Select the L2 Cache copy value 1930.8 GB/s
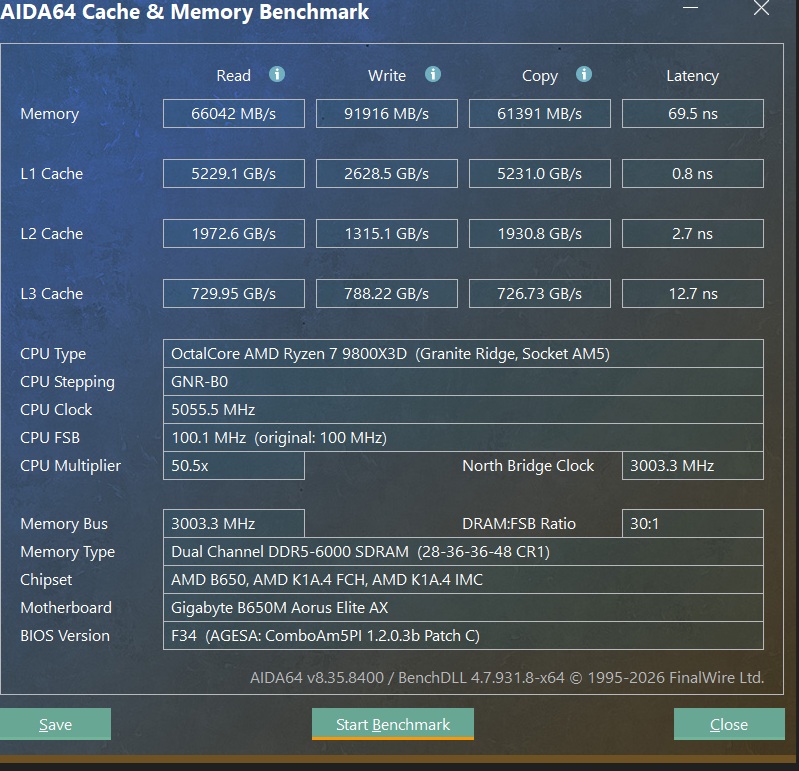This screenshot has height=771, width=799. [540, 234]
